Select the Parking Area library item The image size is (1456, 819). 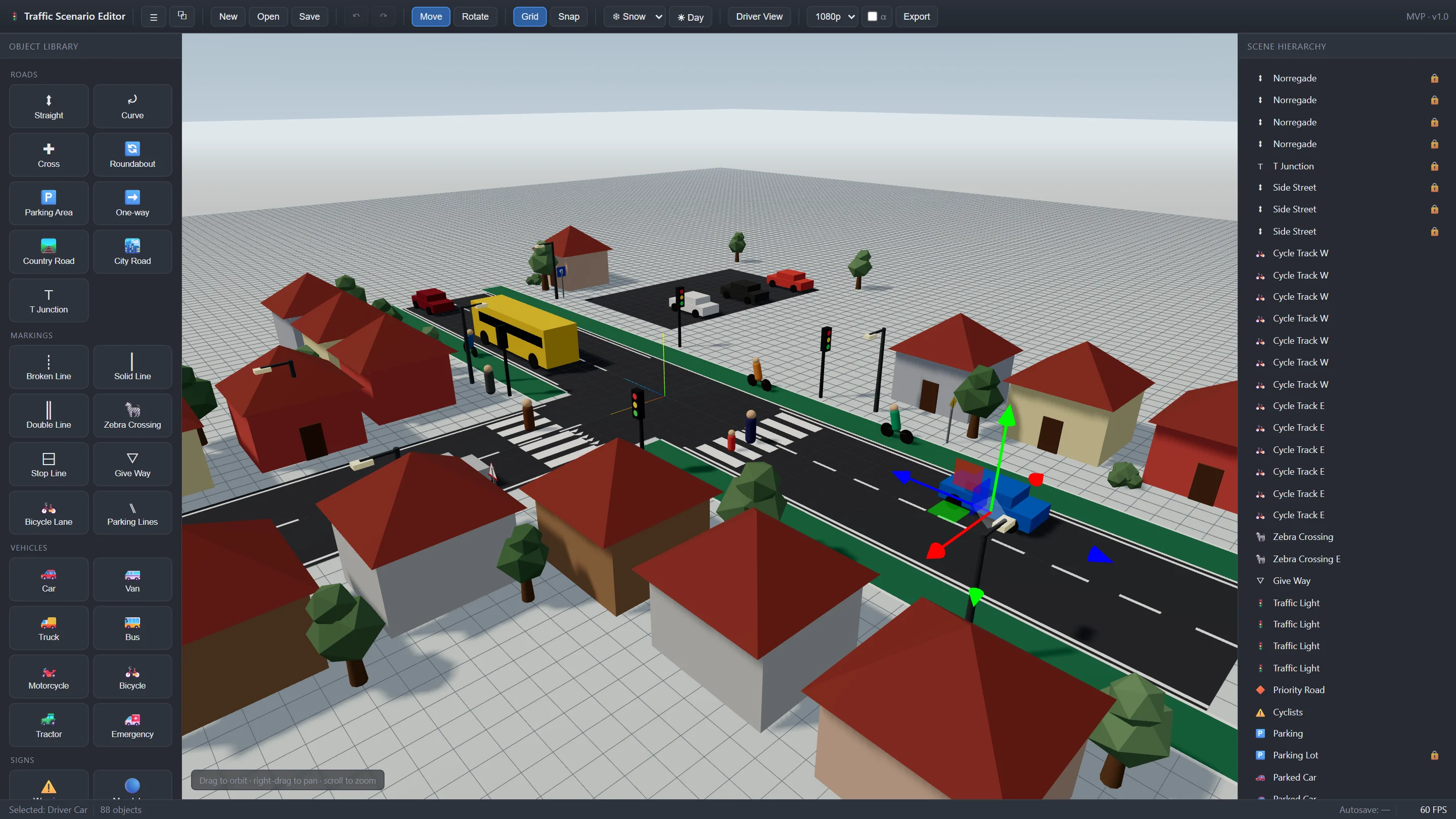coord(49,203)
